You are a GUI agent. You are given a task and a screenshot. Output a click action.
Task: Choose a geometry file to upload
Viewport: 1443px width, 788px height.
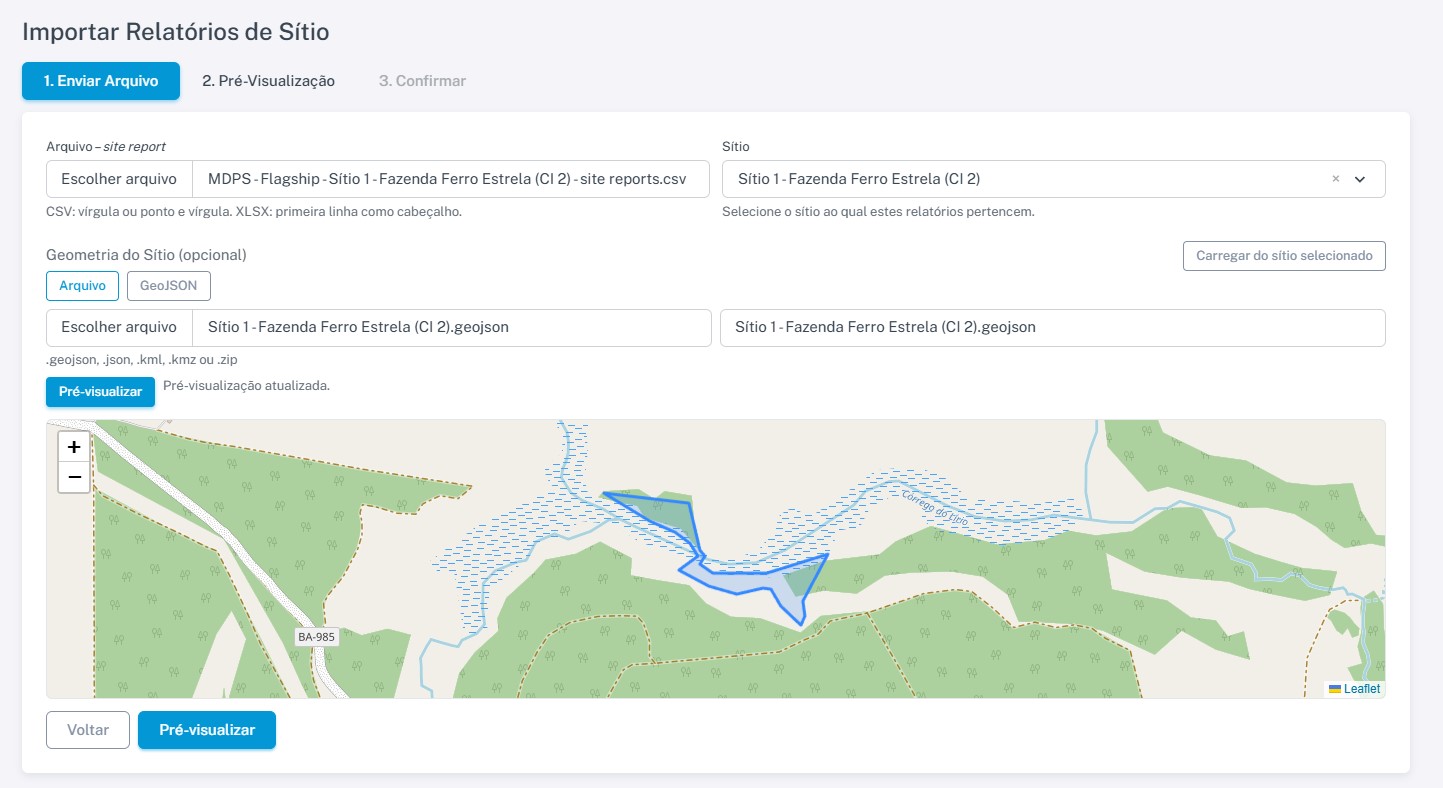pos(119,327)
